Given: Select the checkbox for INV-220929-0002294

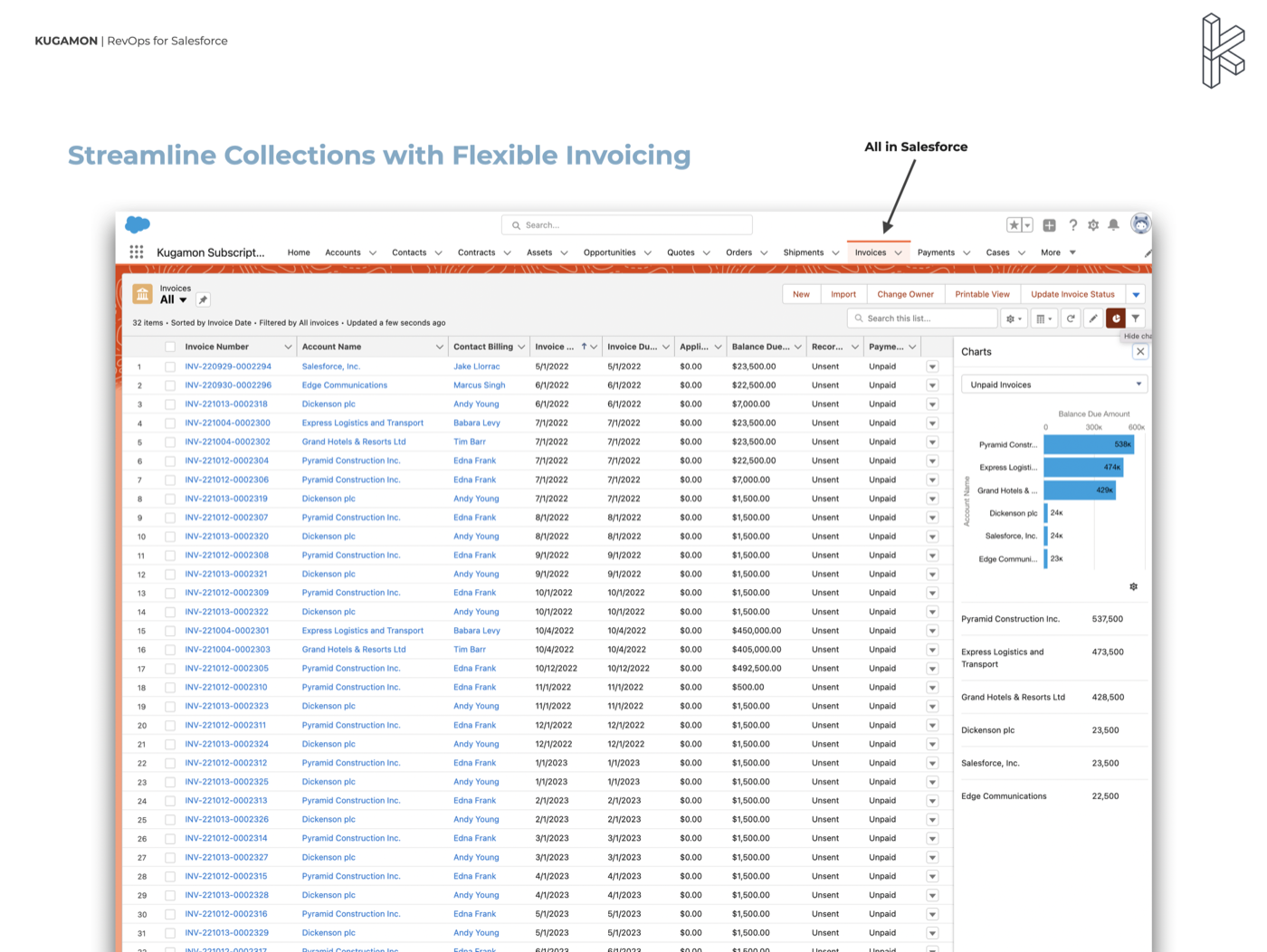Looking at the screenshot, I should click(170, 366).
